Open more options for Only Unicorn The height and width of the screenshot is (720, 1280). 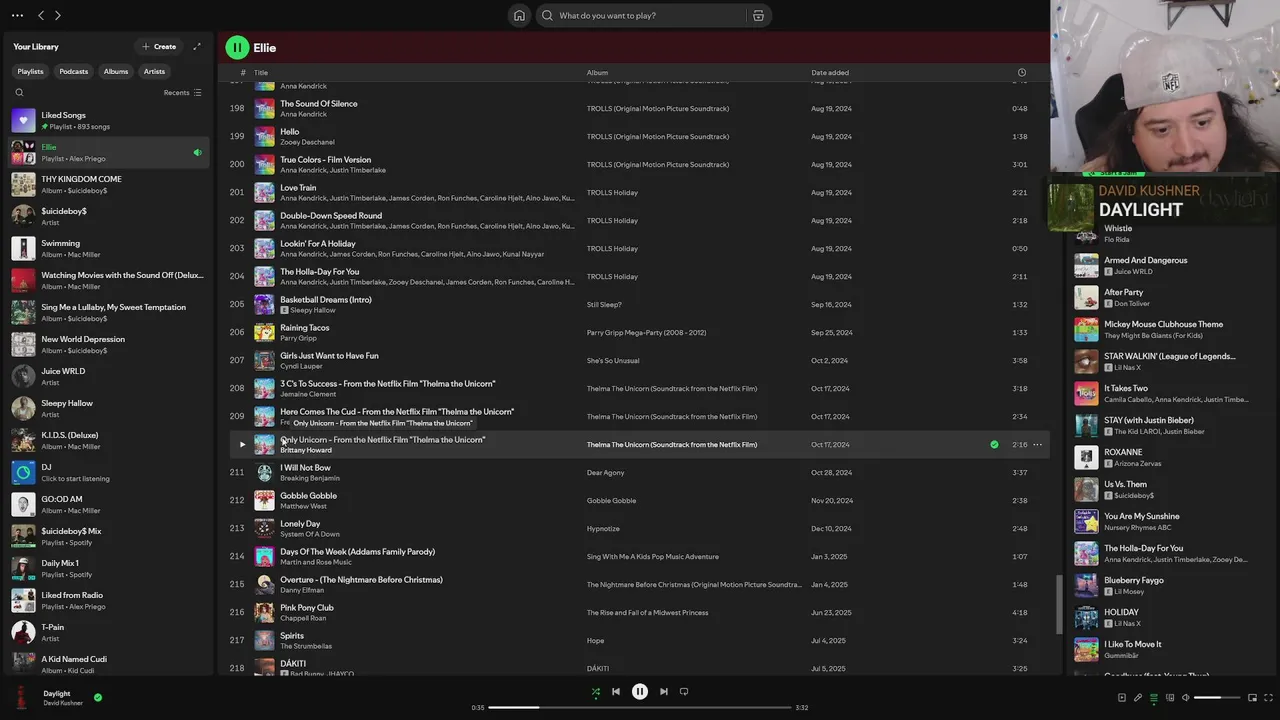[1038, 444]
